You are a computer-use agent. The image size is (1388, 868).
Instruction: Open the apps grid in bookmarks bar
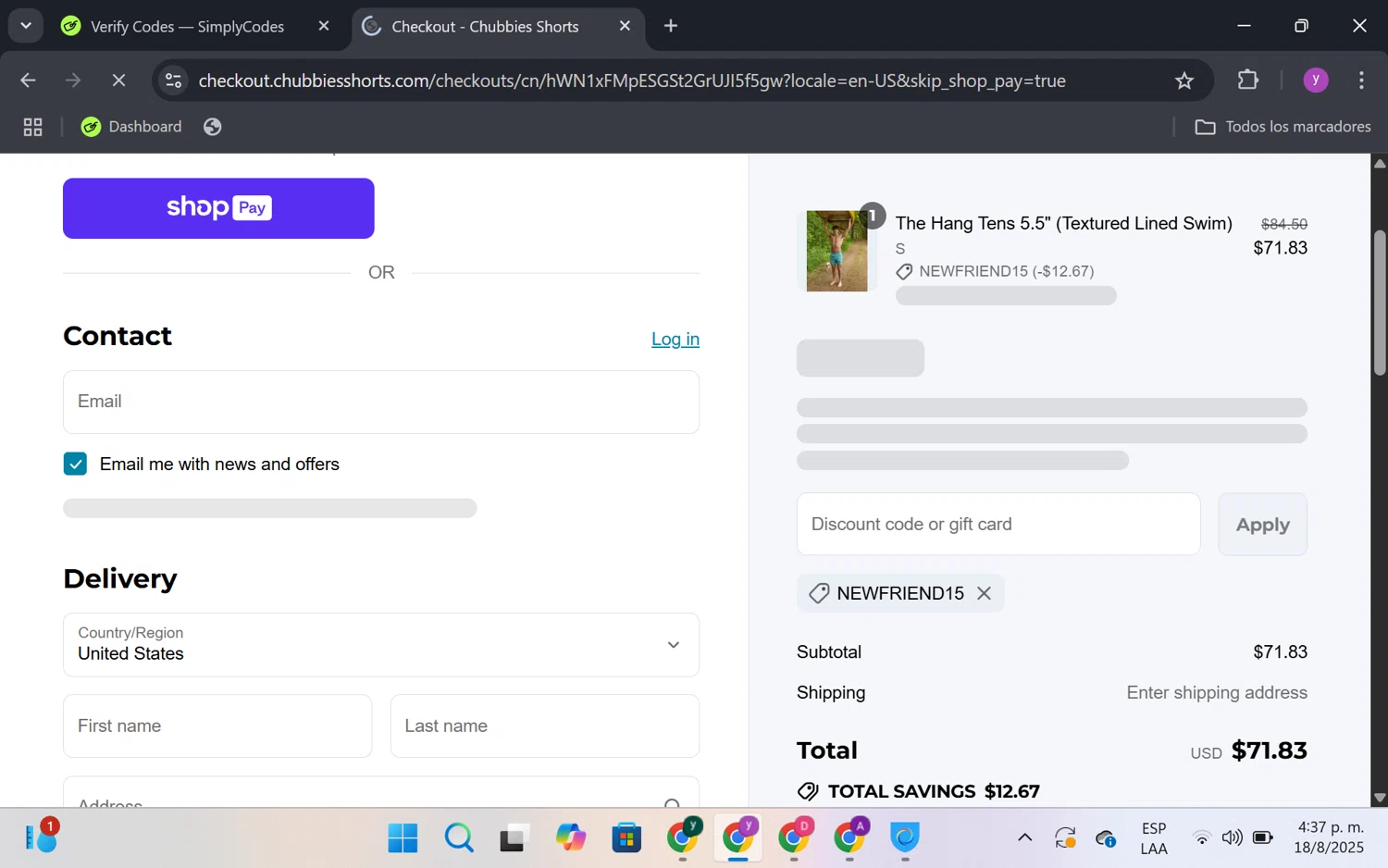pyautogui.click(x=33, y=127)
